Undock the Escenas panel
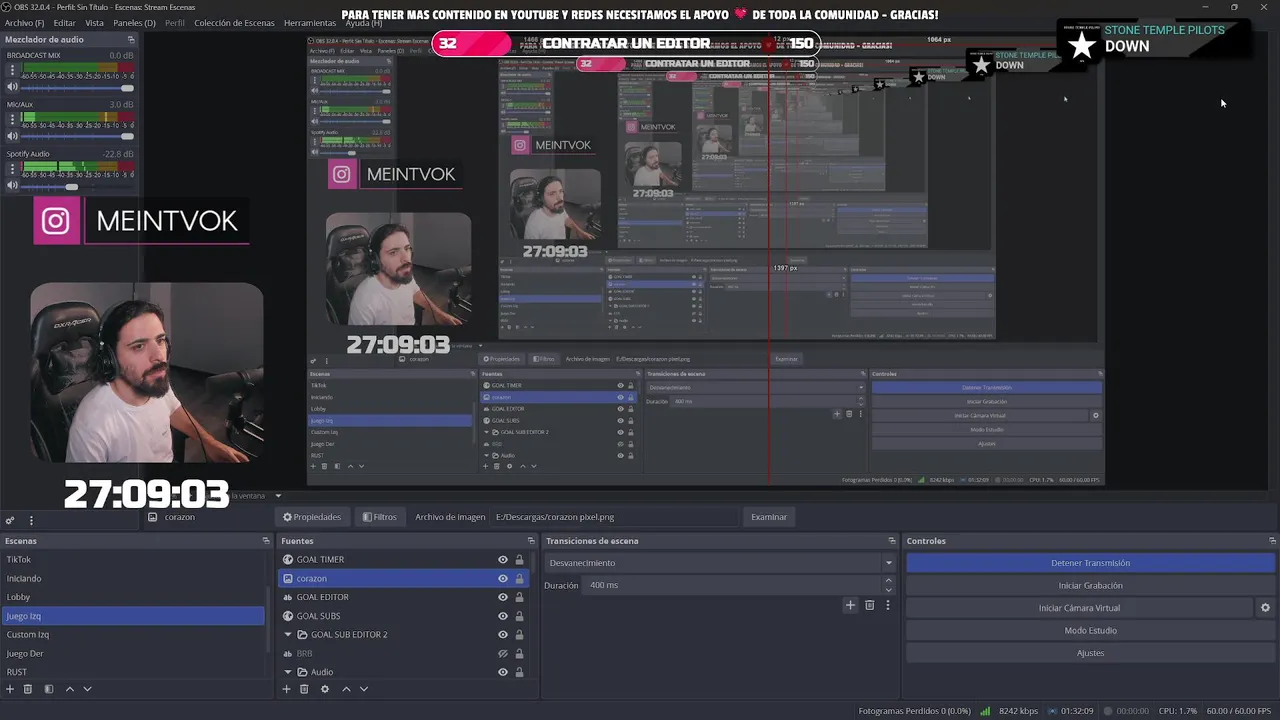The image size is (1280, 720). [x=266, y=541]
